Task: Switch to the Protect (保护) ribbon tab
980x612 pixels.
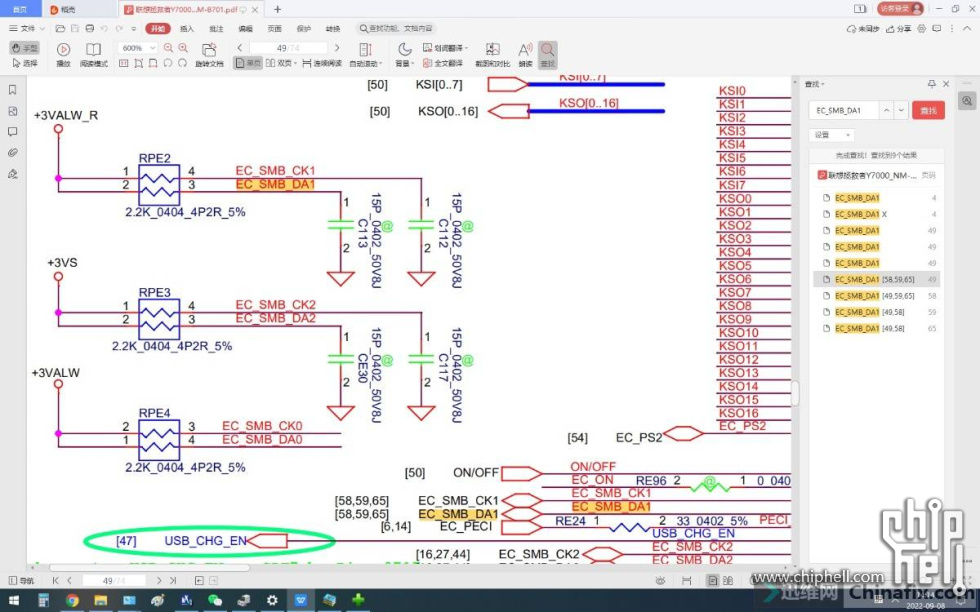Action: 304,28
